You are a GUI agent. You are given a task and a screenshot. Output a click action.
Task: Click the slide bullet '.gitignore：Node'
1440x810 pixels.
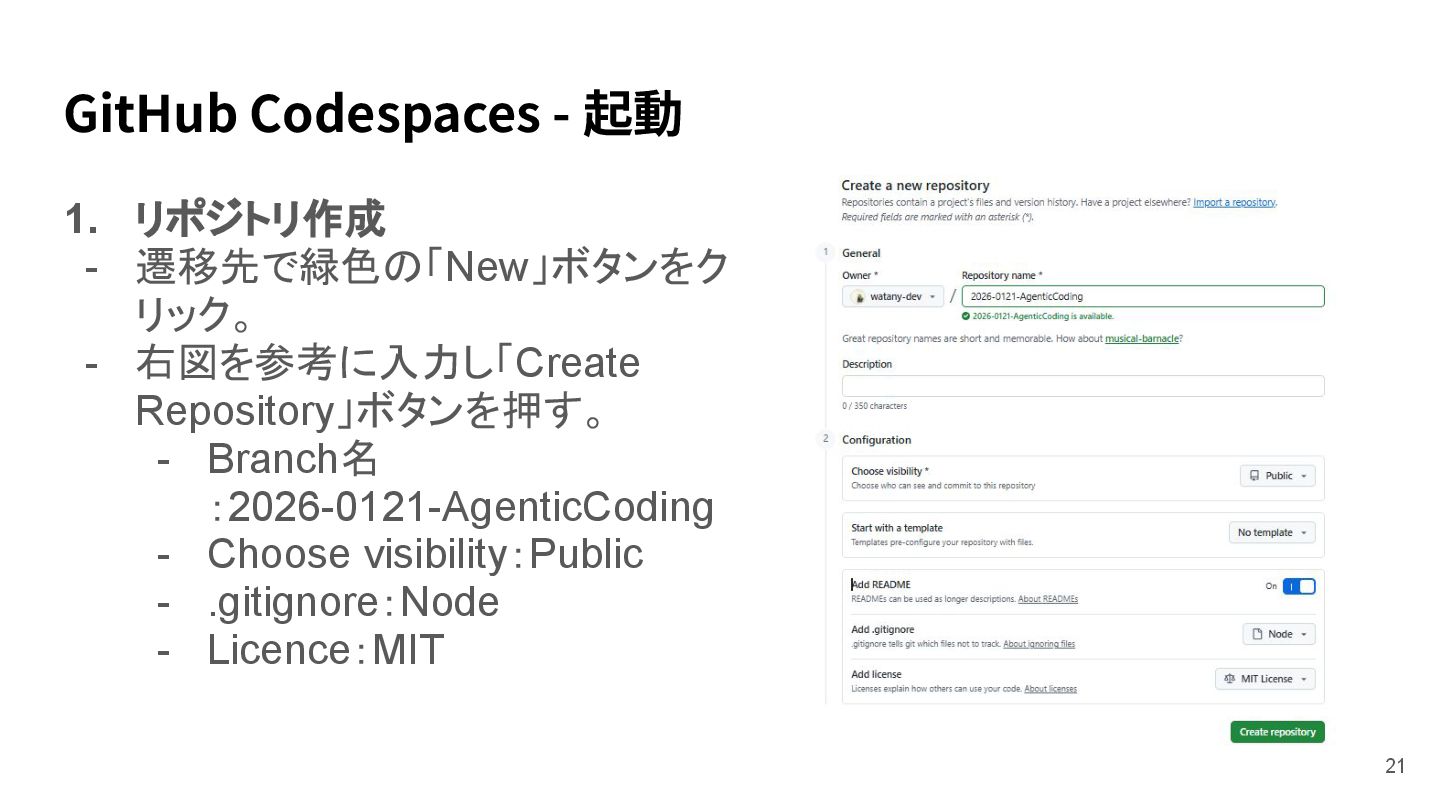click(x=353, y=602)
